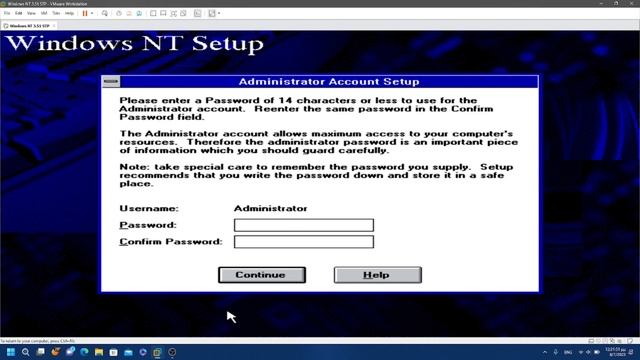The width and height of the screenshot is (640, 360).
Task: Switch to console view icon
Action: (163, 13)
